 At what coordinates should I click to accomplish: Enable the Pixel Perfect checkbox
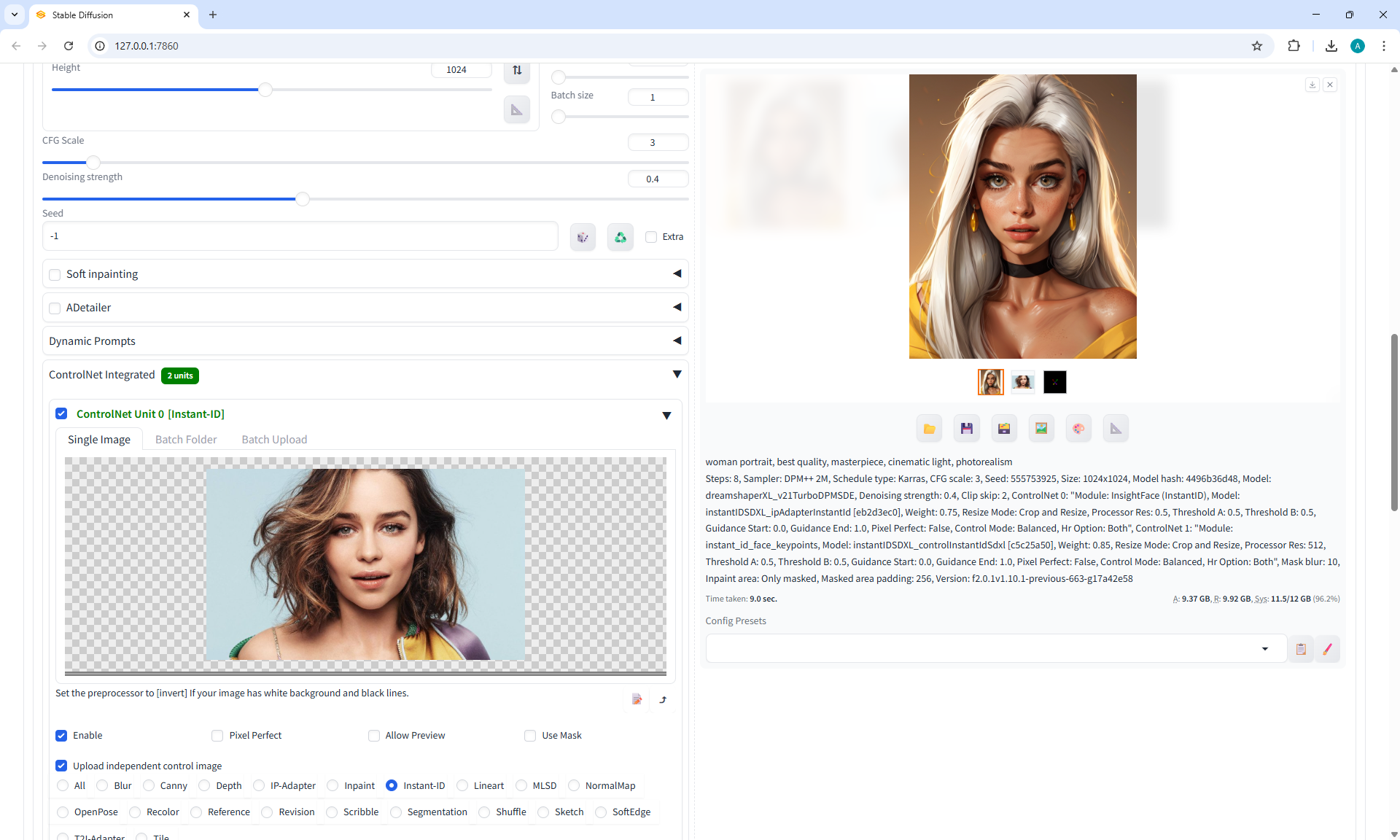click(217, 736)
